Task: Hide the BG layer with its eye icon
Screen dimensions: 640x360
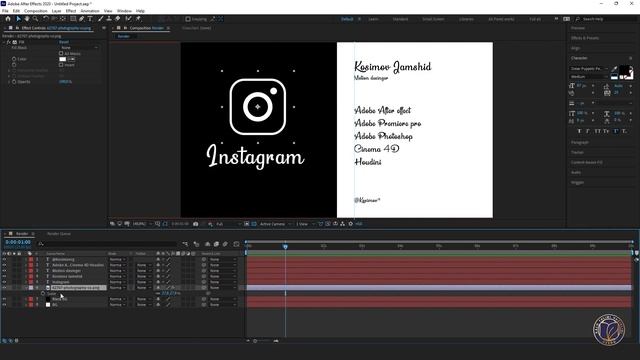Action: pyautogui.click(x=4, y=305)
